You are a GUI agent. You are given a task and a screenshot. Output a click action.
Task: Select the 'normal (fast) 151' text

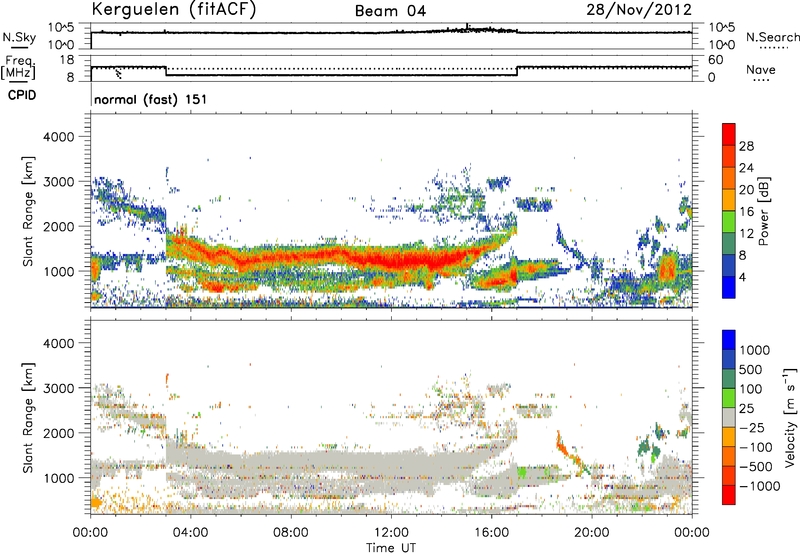pos(151,99)
